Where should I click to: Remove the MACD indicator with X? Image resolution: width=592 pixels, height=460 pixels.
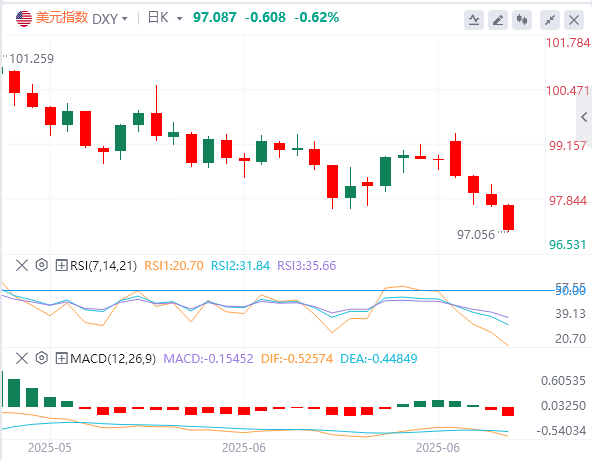(22, 358)
